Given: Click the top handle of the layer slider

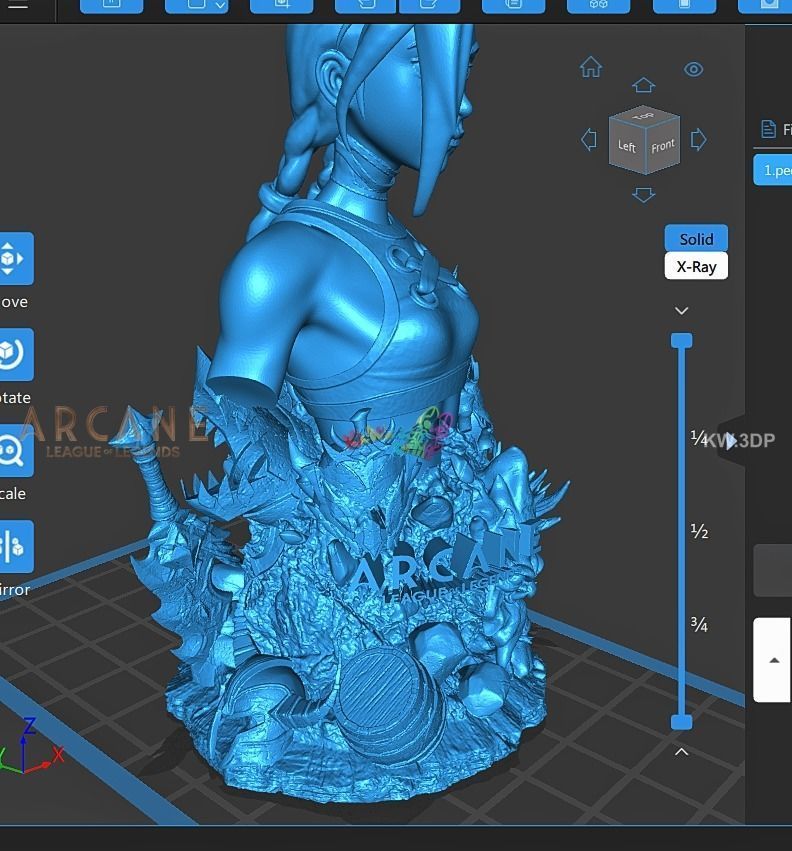Looking at the screenshot, I should (682, 340).
